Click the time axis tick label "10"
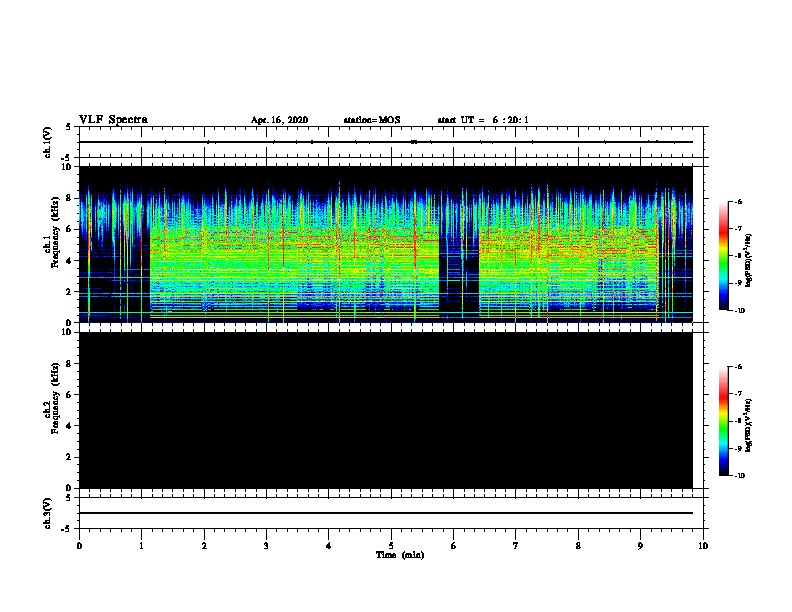Viewport: 792px width, 612px height. click(x=703, y=546)
